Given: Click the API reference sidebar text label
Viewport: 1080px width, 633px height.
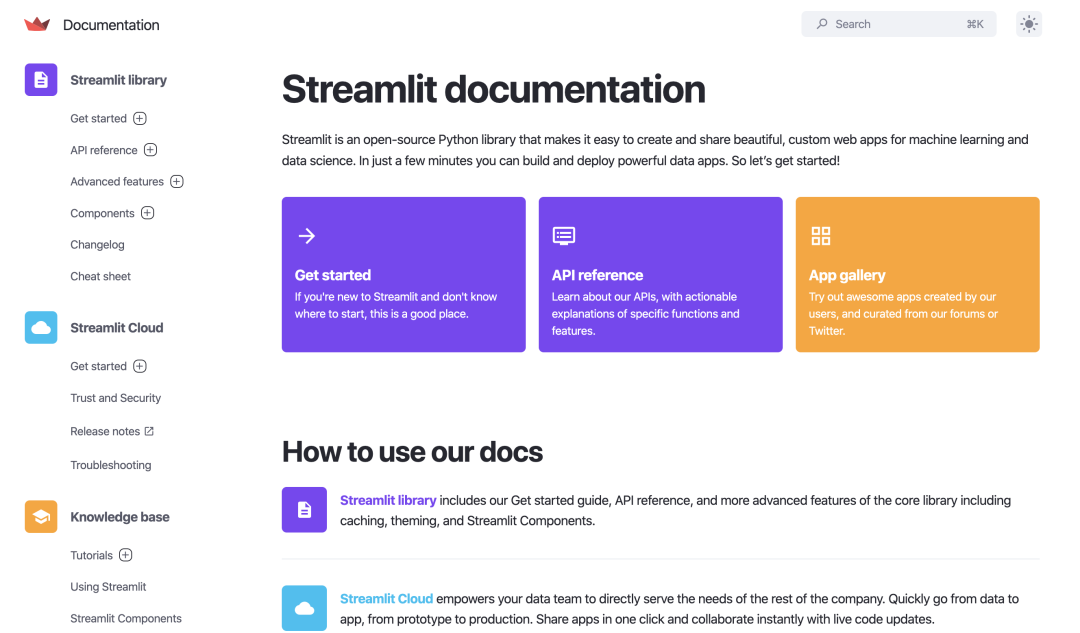Looking at the screenshot, I should (104, 150).
